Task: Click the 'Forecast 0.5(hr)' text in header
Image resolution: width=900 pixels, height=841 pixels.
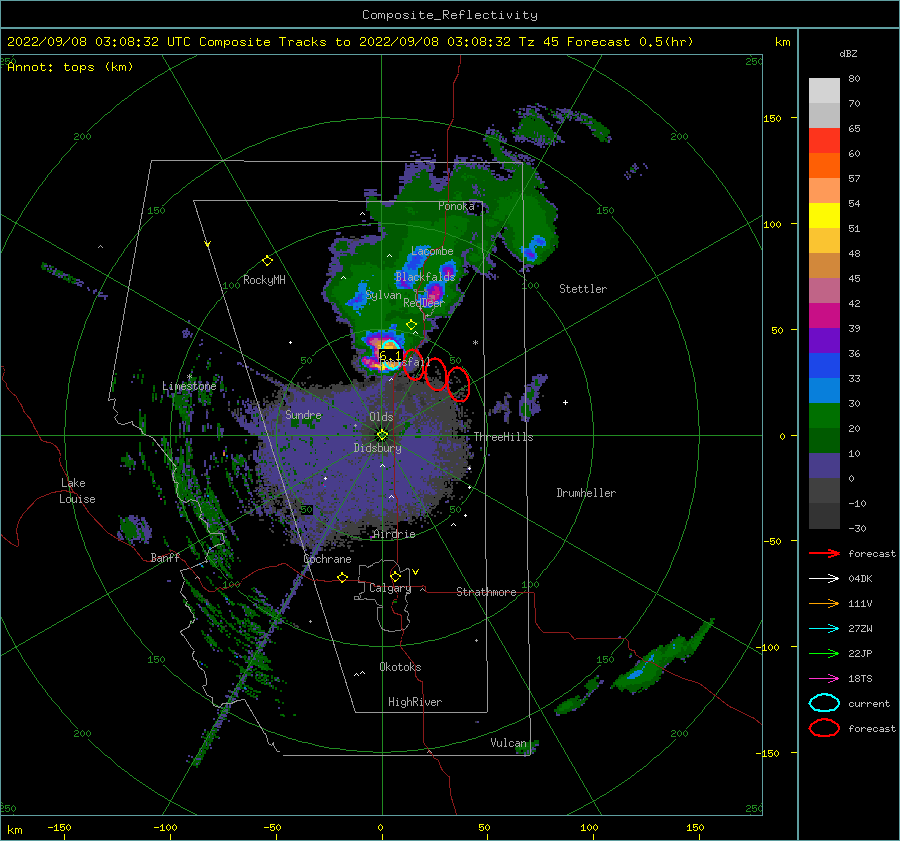Action: (630, 42)
